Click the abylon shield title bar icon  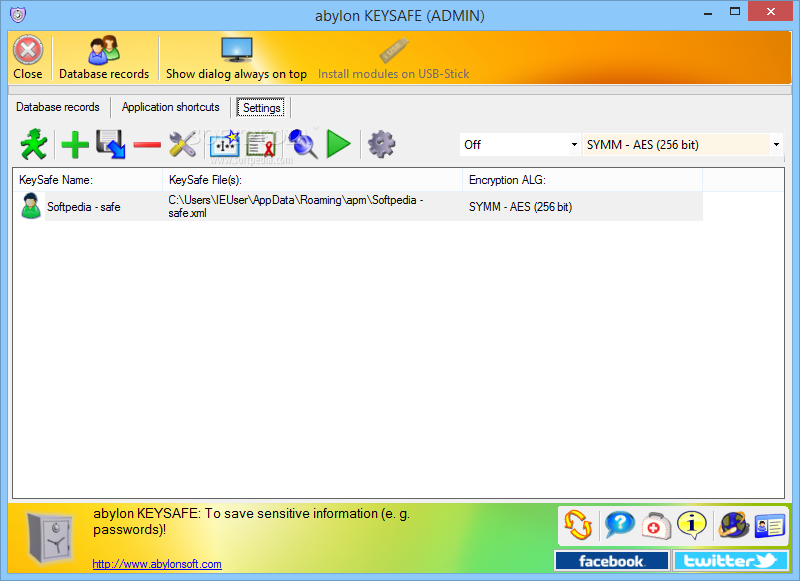[x=18, y=15]
